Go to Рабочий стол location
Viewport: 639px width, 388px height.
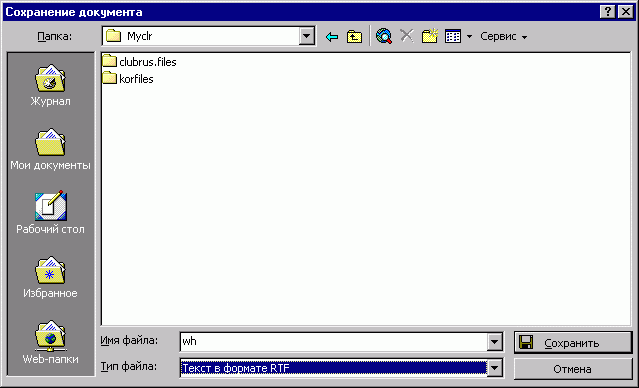(50, 213)
